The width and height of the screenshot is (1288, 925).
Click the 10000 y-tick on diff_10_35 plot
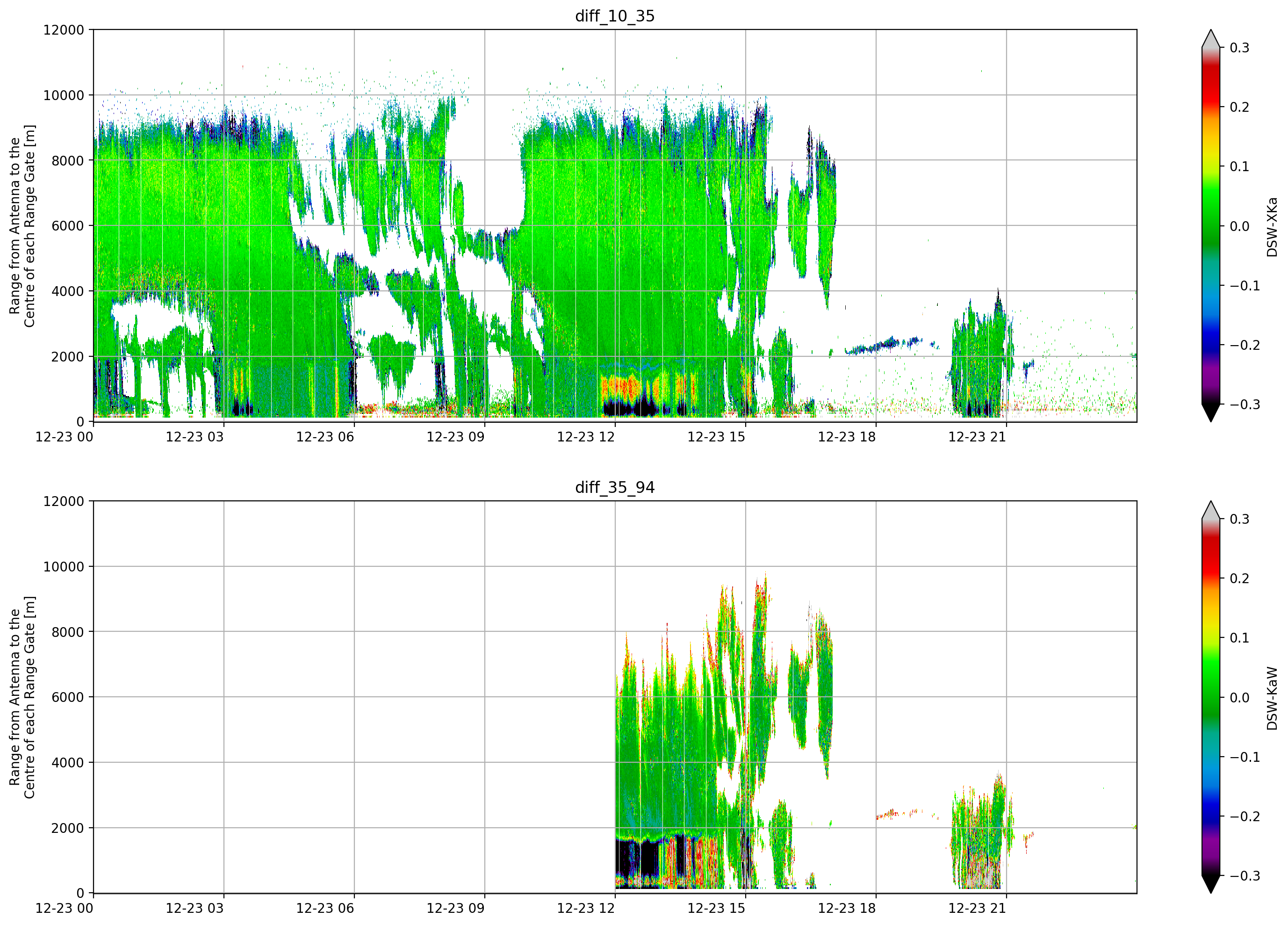[x=64, y=95]
